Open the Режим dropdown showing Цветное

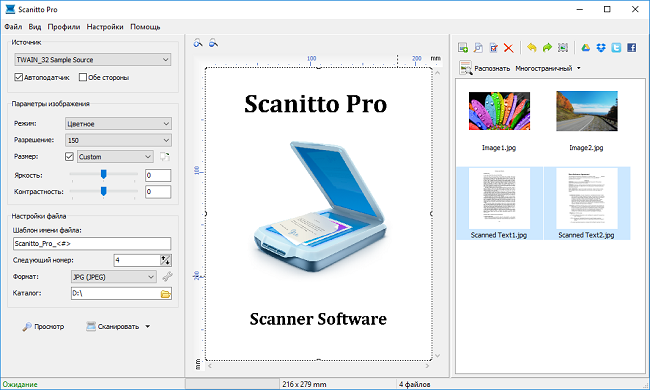[118, 124]
